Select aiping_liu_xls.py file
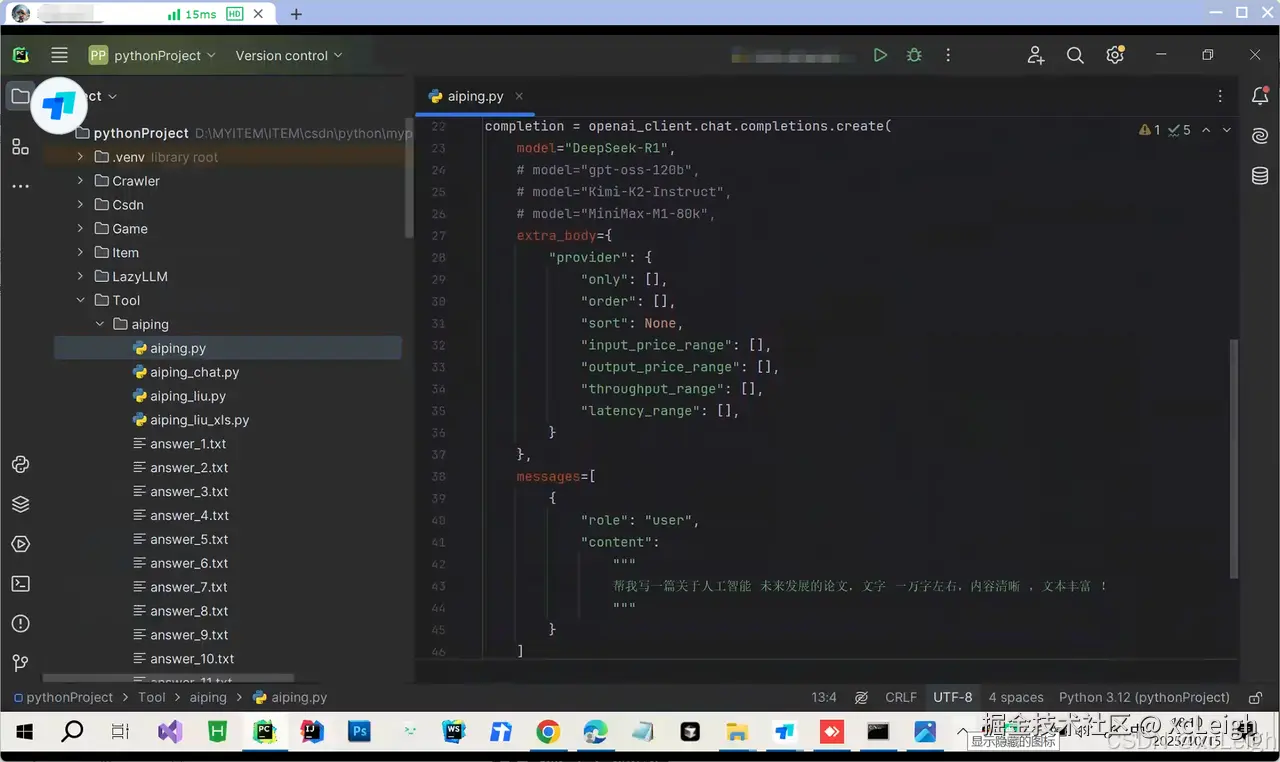The height and width of the screenshot is (762, 1280). click(x=191, y=420)
